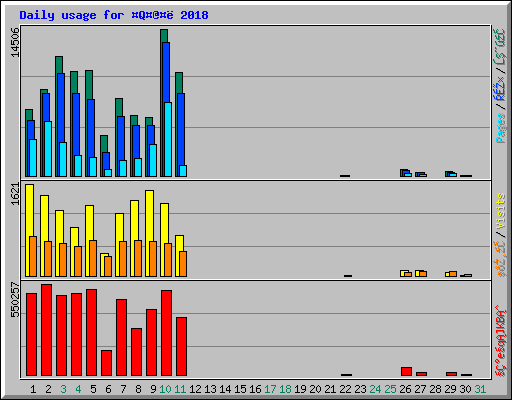
Task: Click the green day label 17
Action: point(270,389)
